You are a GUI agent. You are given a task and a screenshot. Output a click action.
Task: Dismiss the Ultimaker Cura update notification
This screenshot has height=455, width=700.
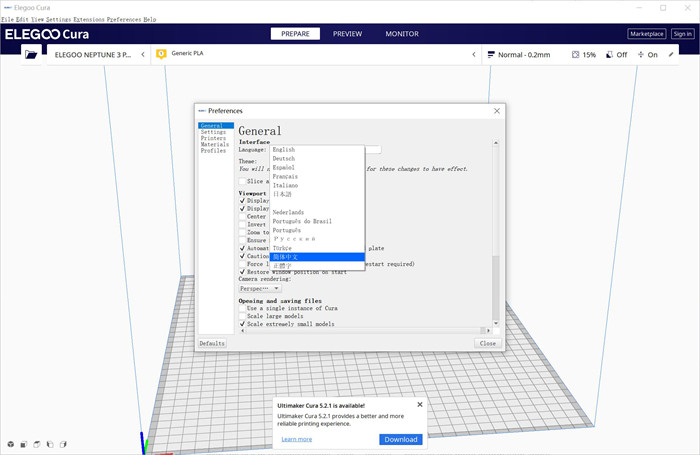click(x=420, y=405)
